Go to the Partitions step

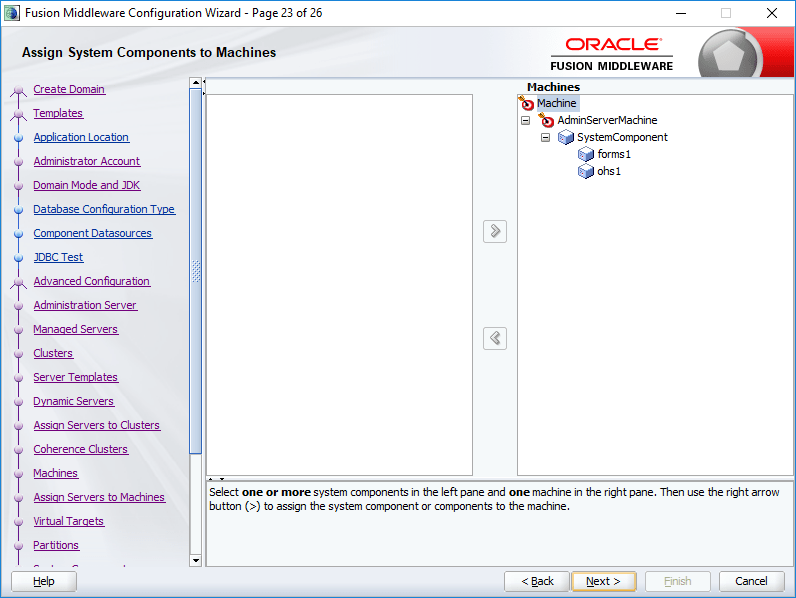coord(56,545)
